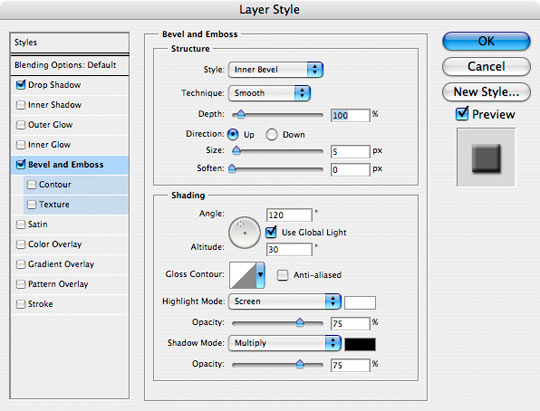The image size is (540, 411).
Task: Click the OK button
Action: tap(486, 41)
